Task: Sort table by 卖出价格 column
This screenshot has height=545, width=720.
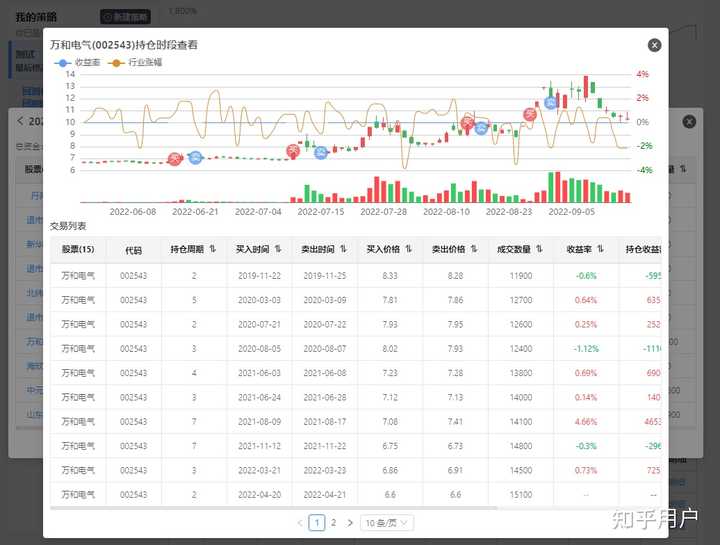Action: tap(474, 249)
